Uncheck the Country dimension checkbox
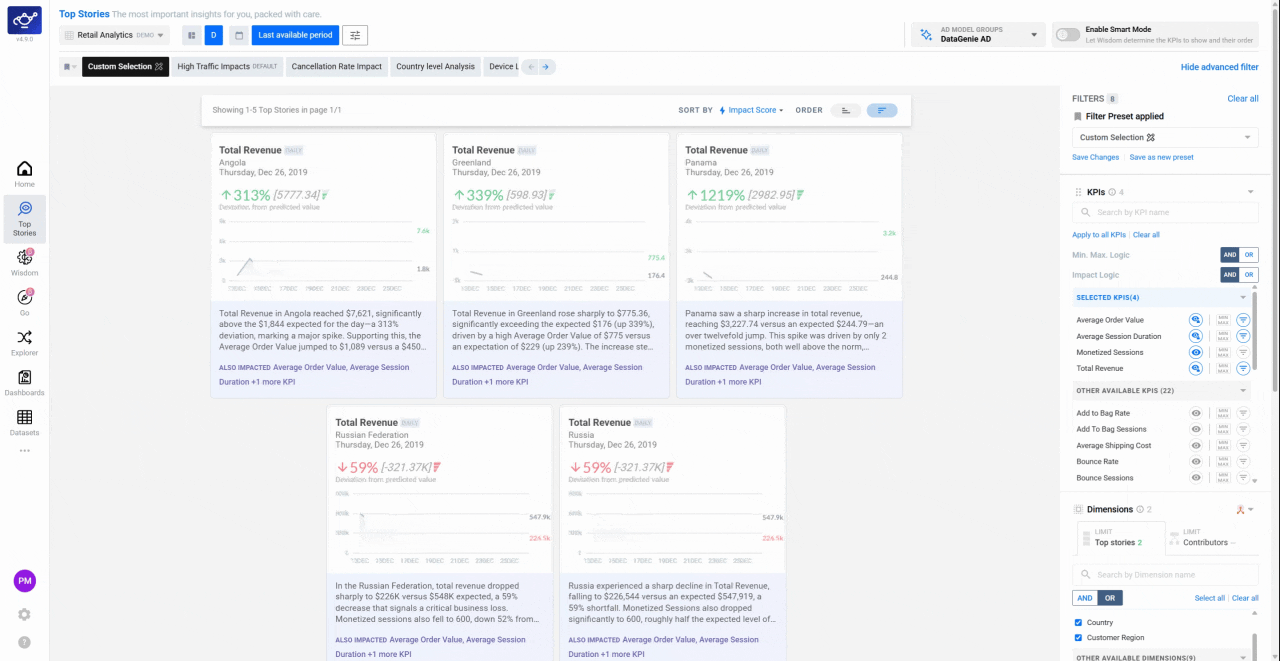1280x661 pixels. coord(1078,622)
